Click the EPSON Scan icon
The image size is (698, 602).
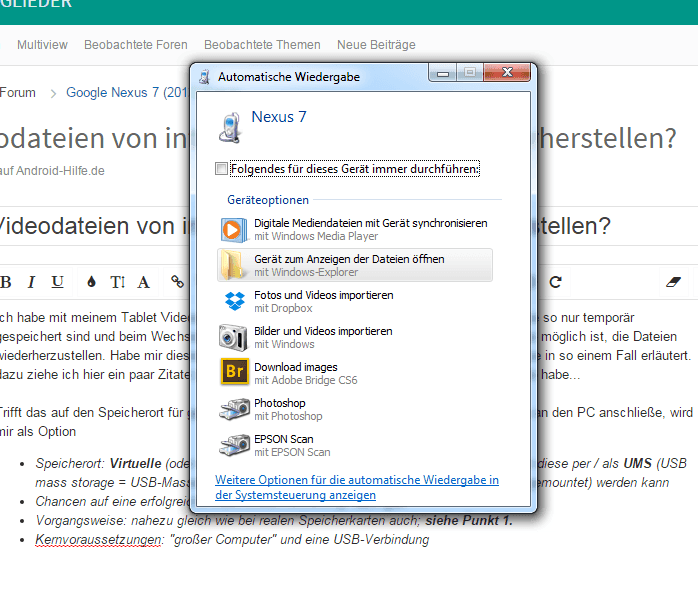click(x=234, y=445)
